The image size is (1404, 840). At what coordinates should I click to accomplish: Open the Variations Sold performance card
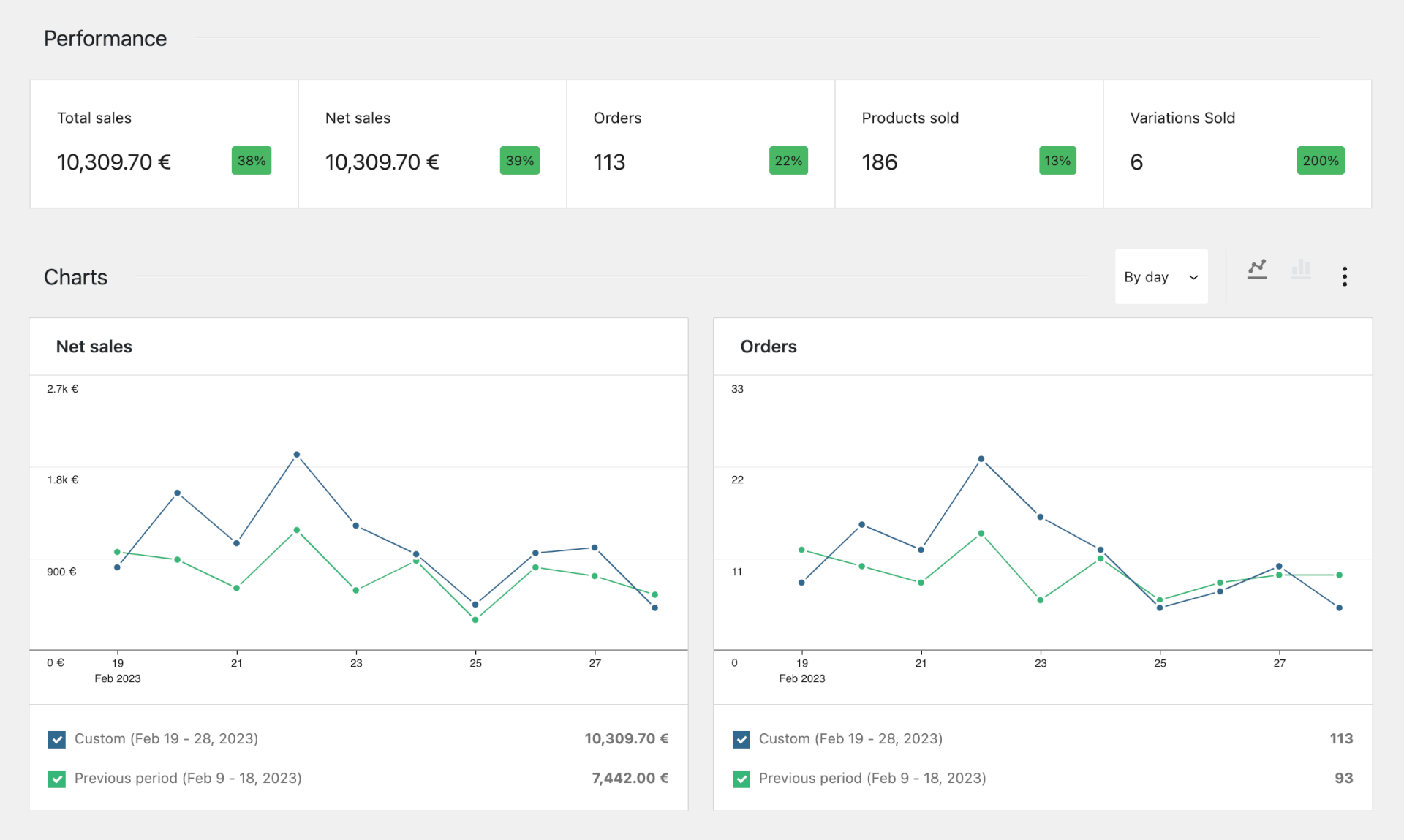click(x=1237, y=144)
